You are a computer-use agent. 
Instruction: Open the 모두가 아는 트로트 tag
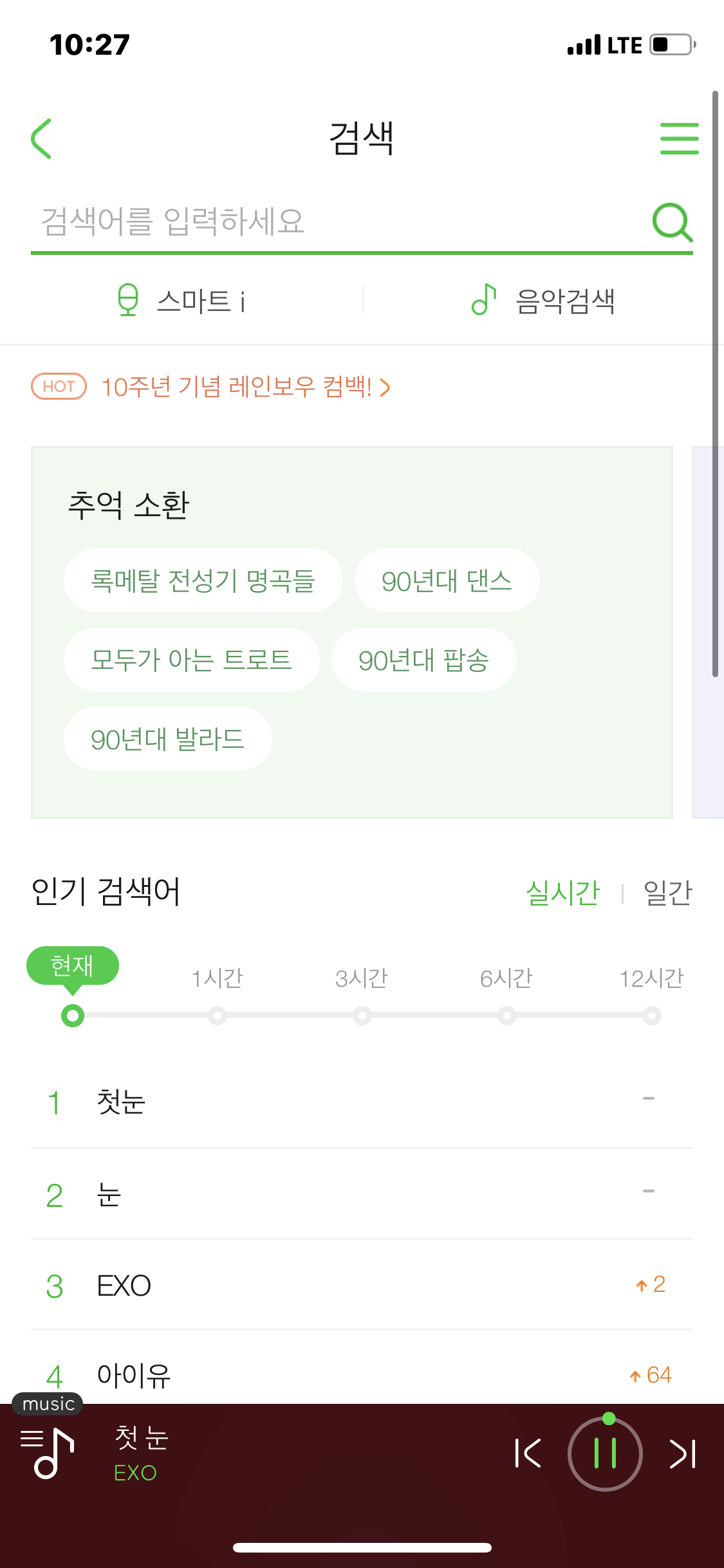pos(191,659)
